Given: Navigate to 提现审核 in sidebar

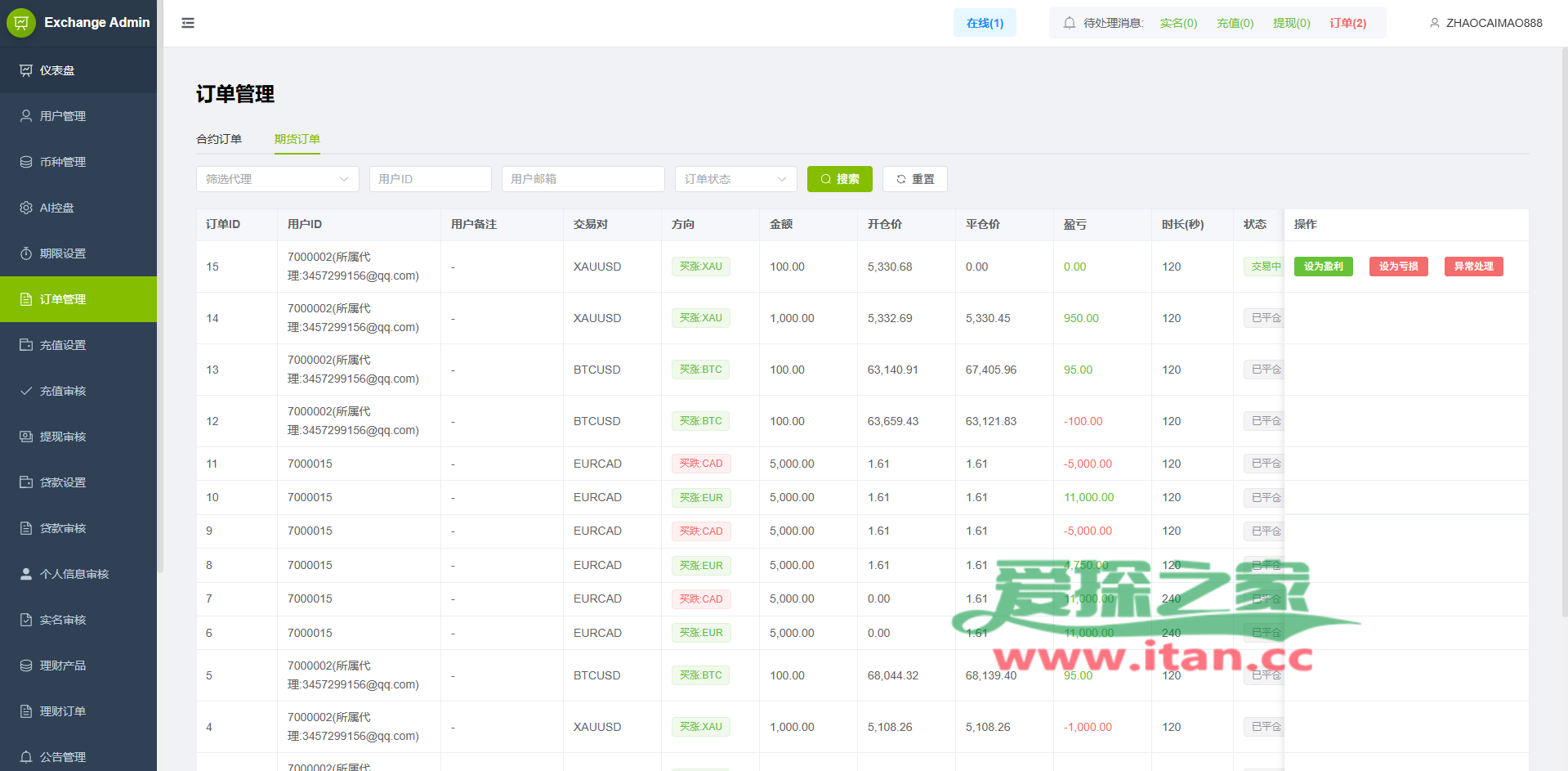Looking at the screenshot, I should pos(62,437).
